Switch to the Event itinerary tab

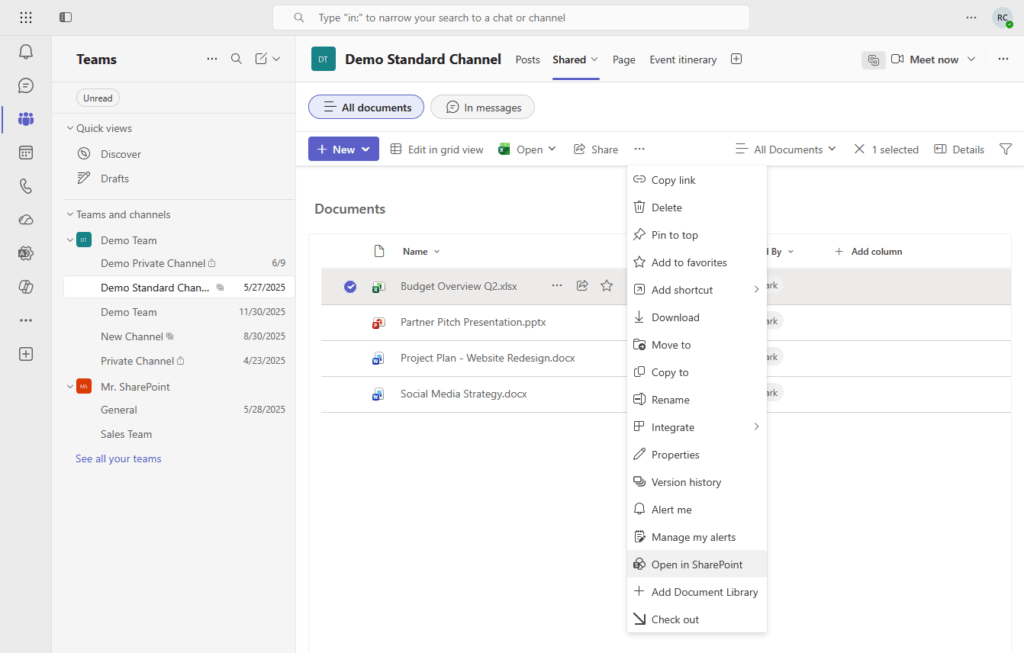[682, 59]
